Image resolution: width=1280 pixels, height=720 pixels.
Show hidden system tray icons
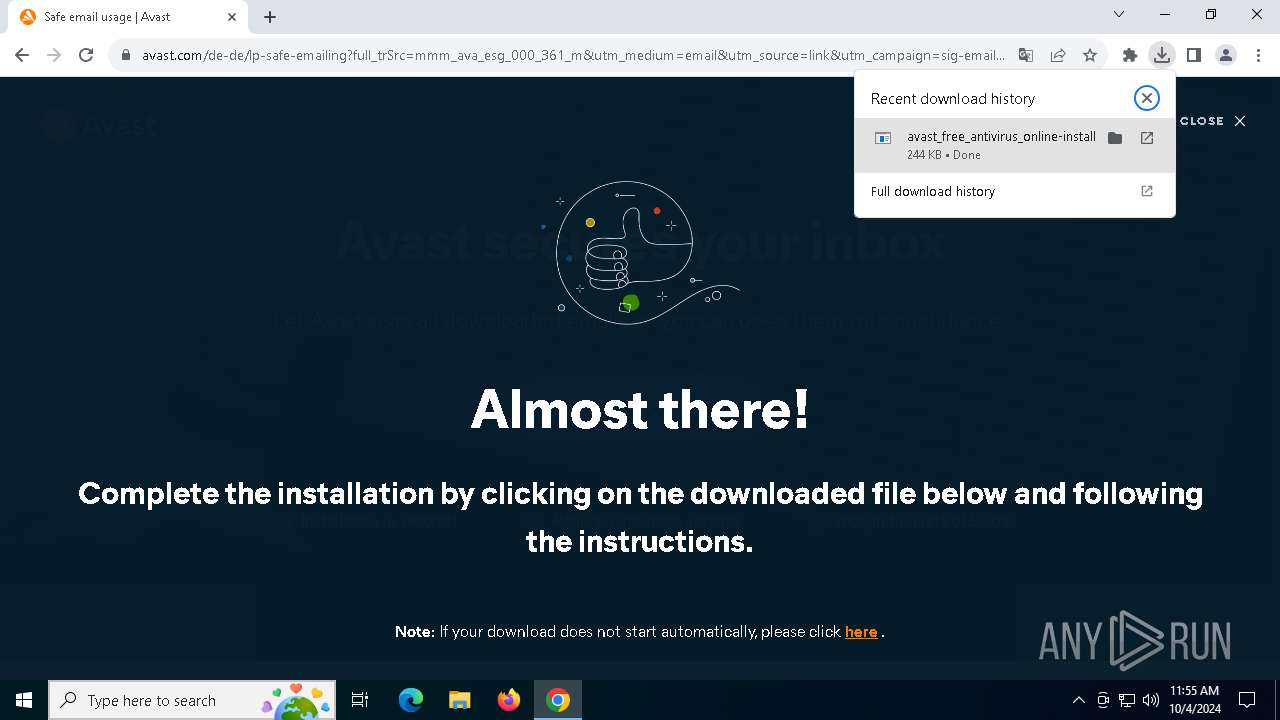click(x=1078, y=700)
